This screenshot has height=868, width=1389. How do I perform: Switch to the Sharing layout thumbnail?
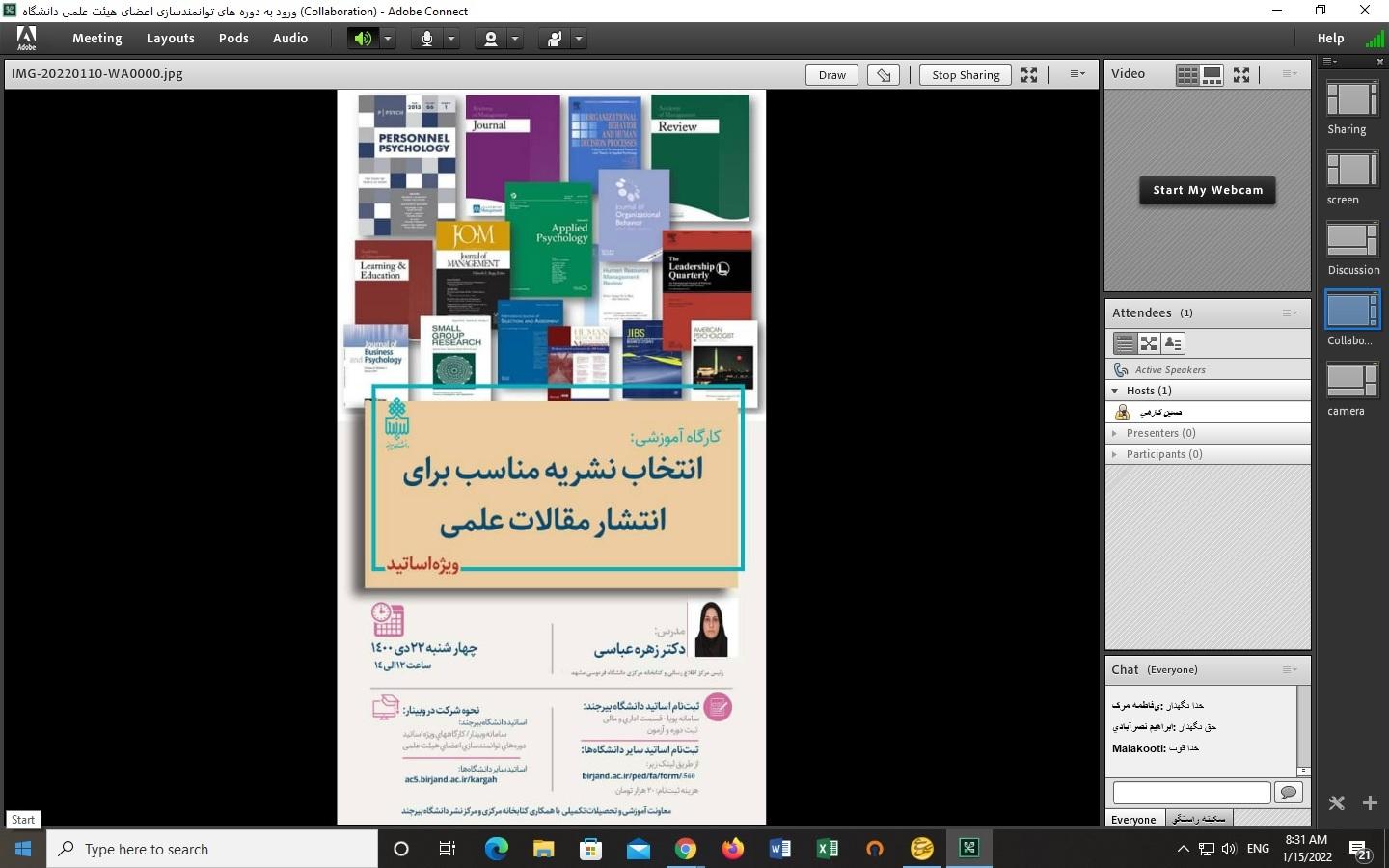[x=1352, y=99]
